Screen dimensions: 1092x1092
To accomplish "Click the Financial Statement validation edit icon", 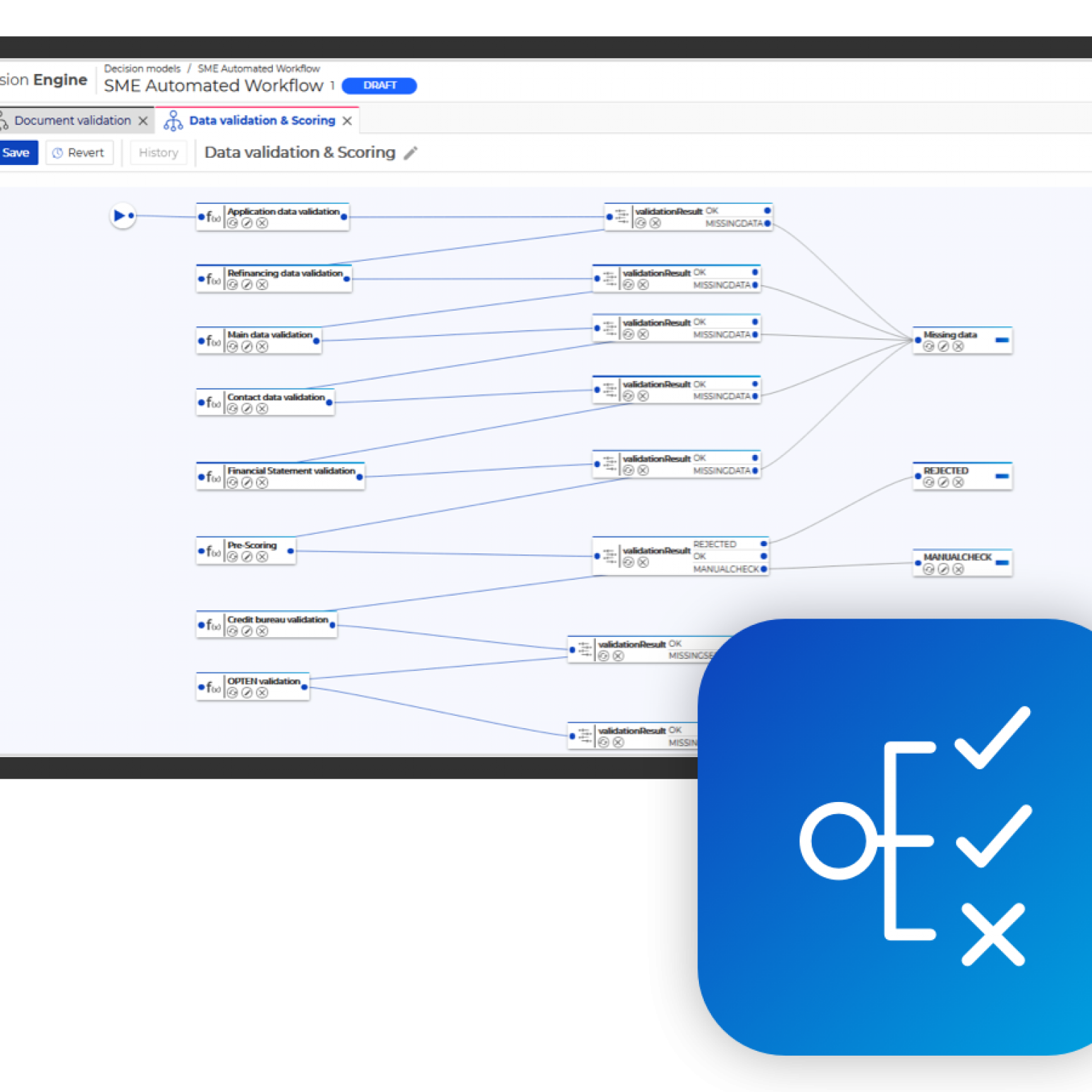I will coord(247,483).
